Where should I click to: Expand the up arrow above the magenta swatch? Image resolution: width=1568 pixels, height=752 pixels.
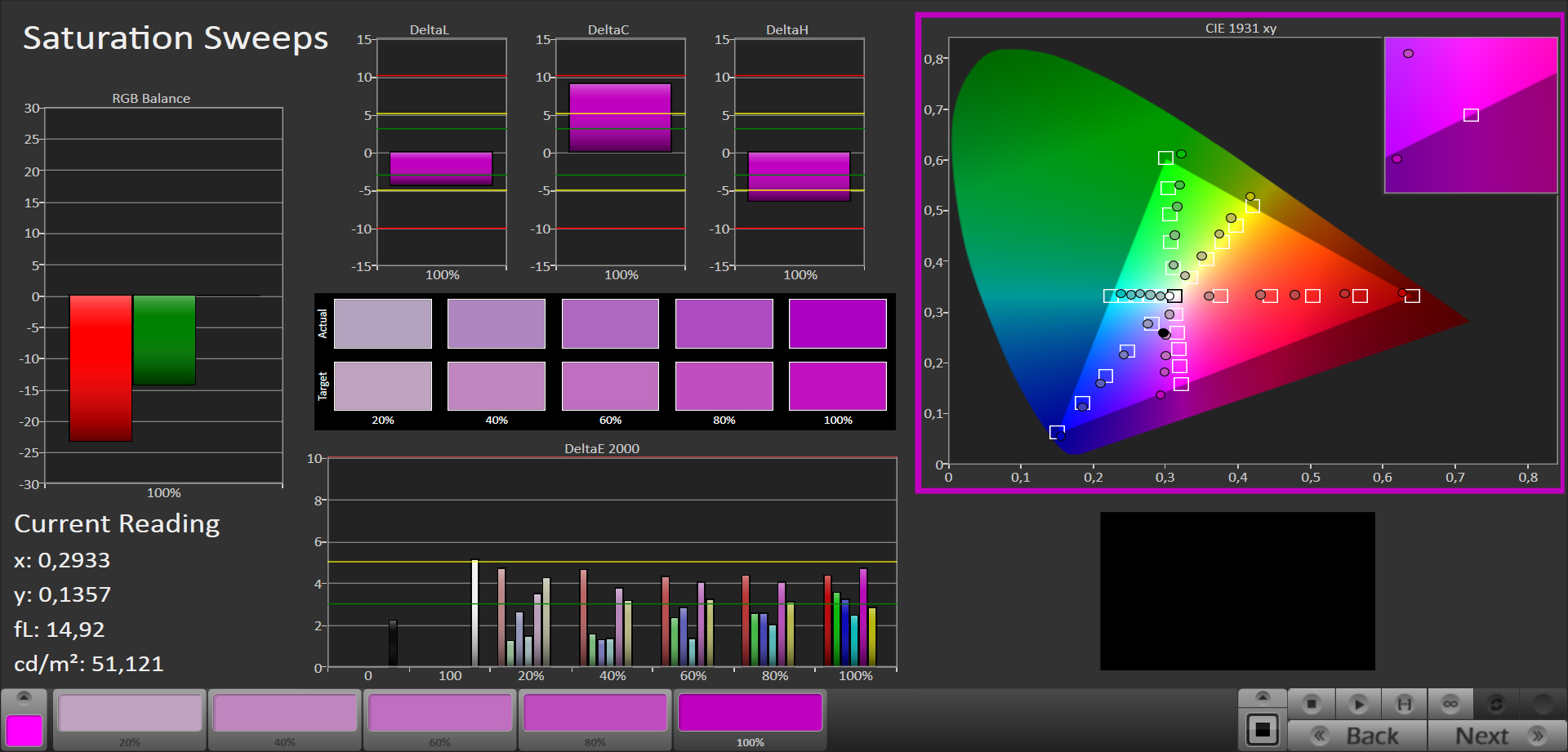click(24, 697)
